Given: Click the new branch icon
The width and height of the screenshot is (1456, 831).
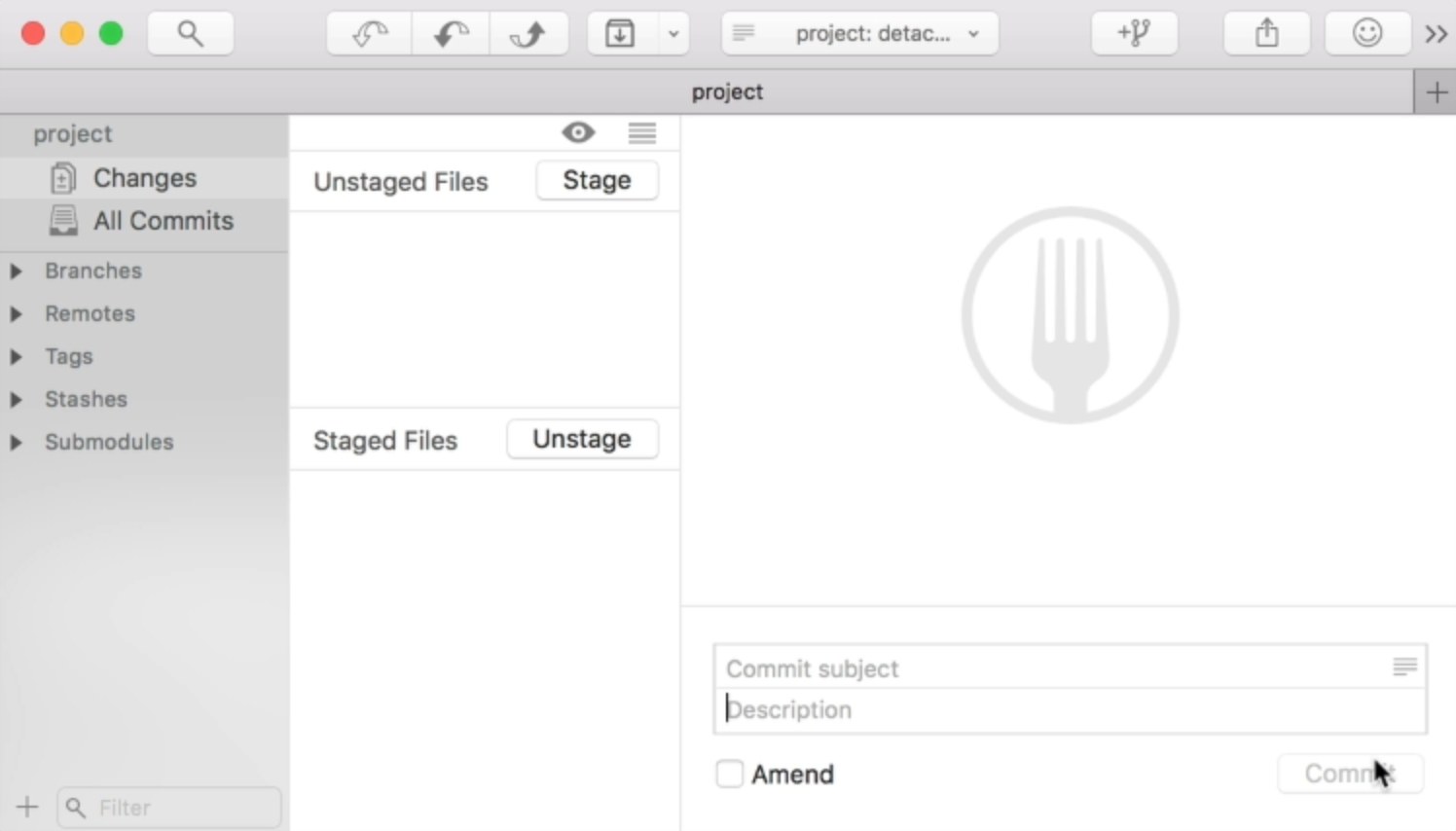Looking at the screenshot, I should [1134, 34].
